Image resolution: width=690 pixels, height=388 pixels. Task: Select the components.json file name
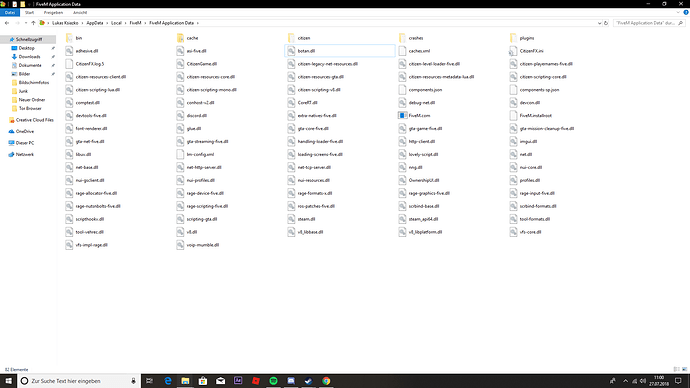pyautogui.click(x=425, y=90)
